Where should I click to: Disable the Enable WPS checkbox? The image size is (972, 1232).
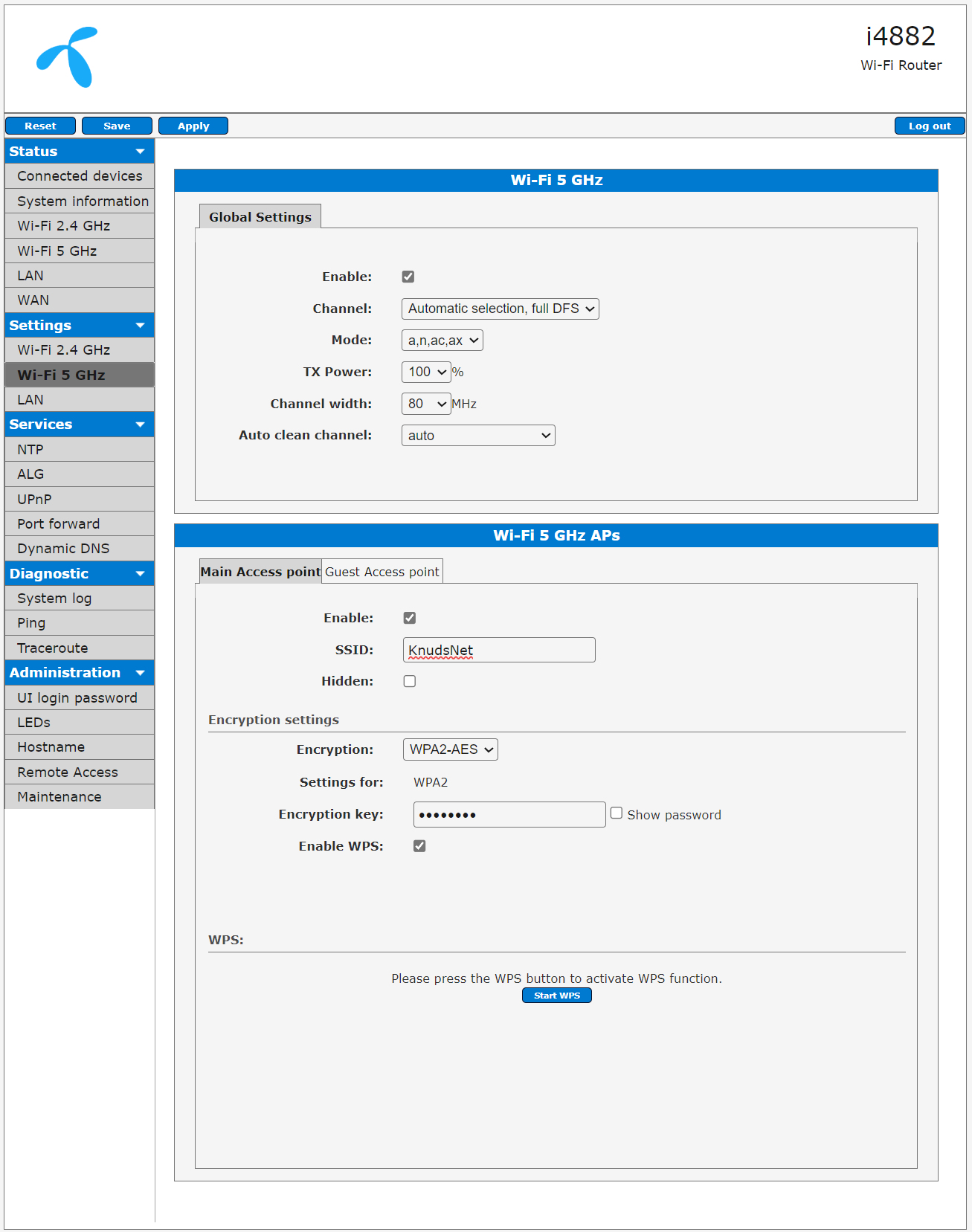(420, 846)
